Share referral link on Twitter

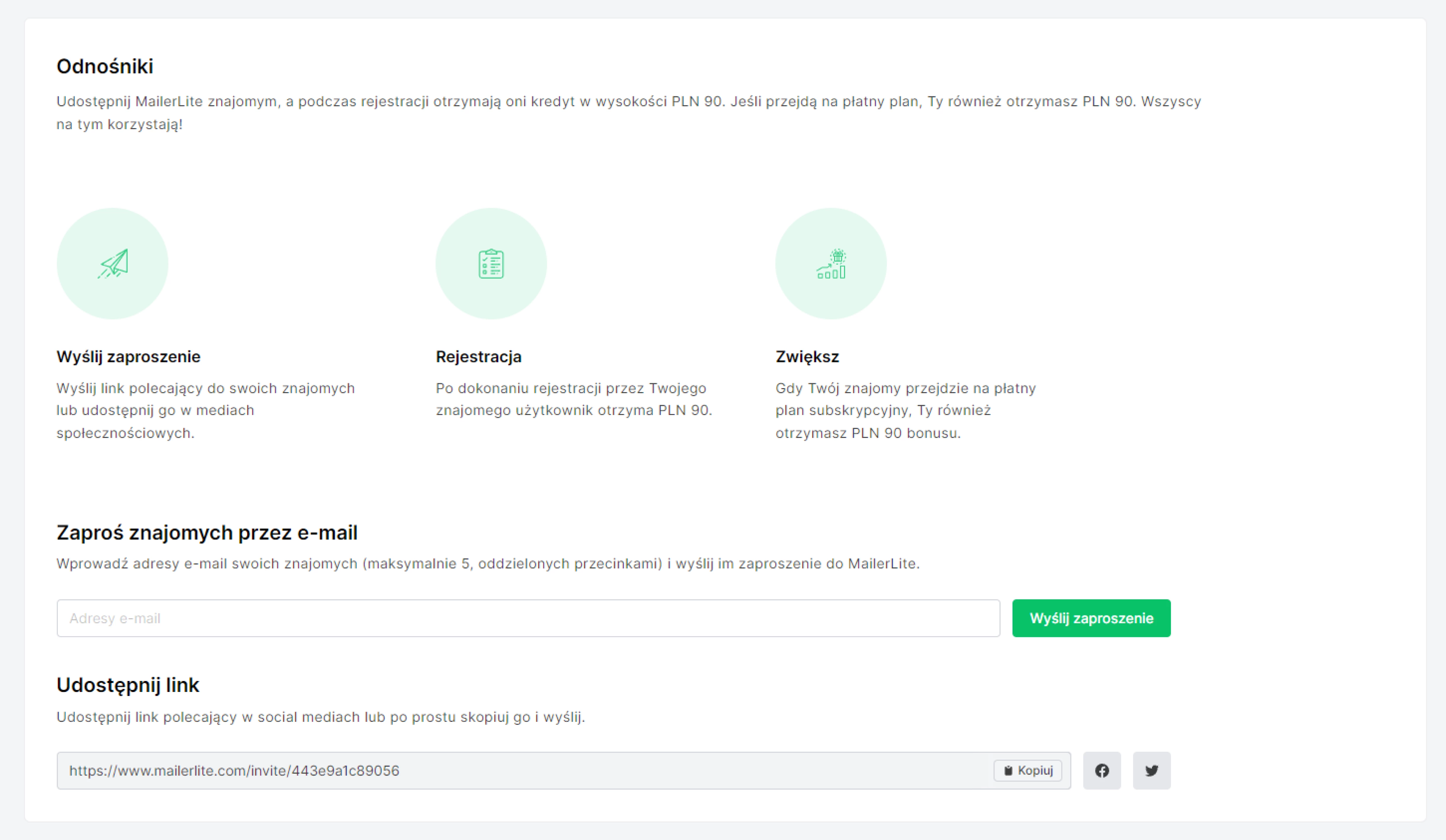(x=1152, y=771)
